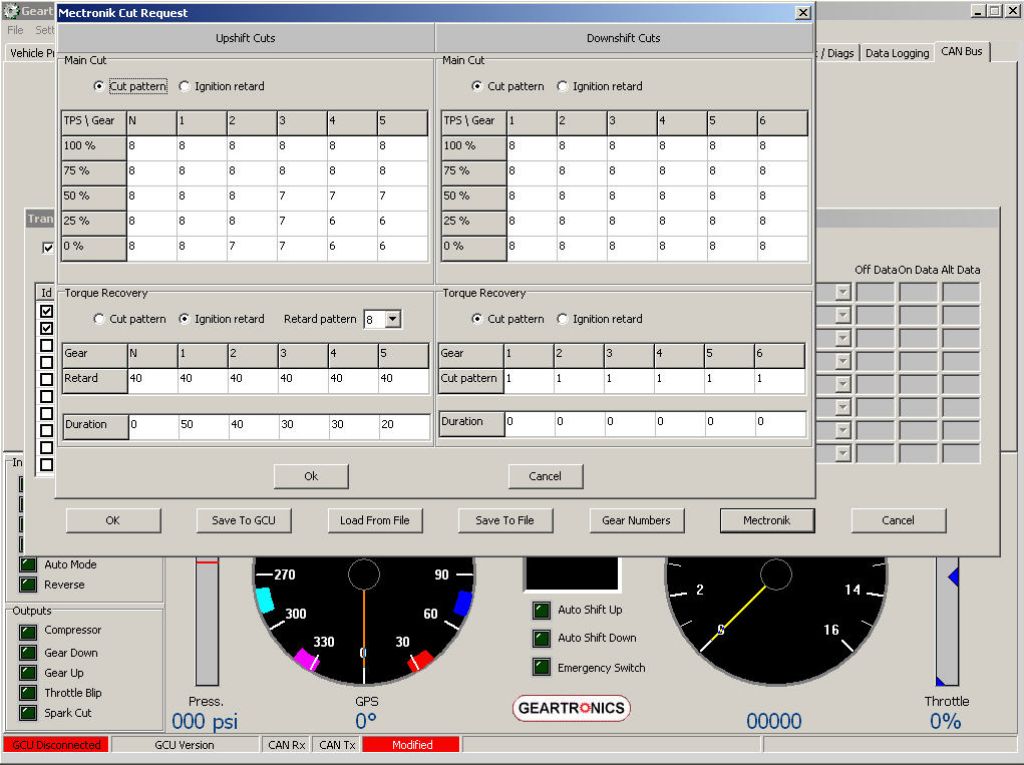Click the Auto Shift Up indicator

pyautogui.click(x=541, y=610)
